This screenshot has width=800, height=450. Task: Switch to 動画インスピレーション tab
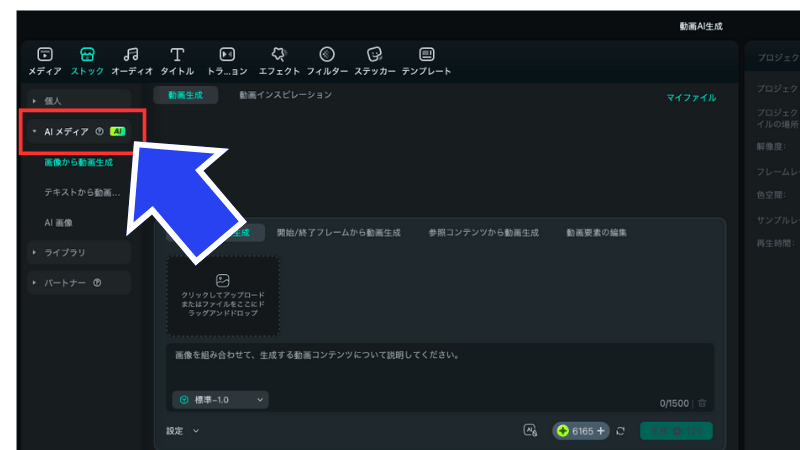285,95
